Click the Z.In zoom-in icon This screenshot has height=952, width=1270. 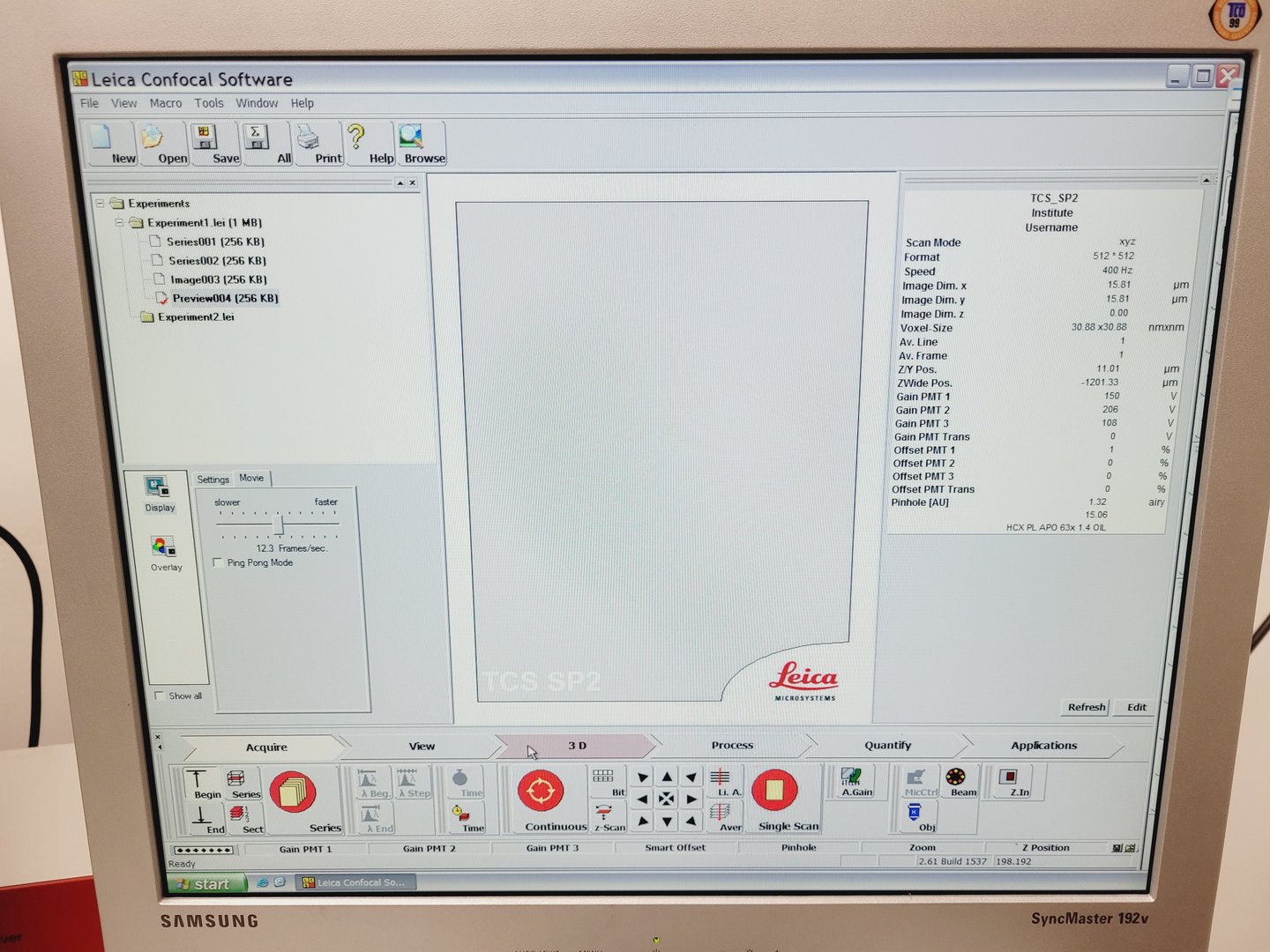tap(1009, 779)
